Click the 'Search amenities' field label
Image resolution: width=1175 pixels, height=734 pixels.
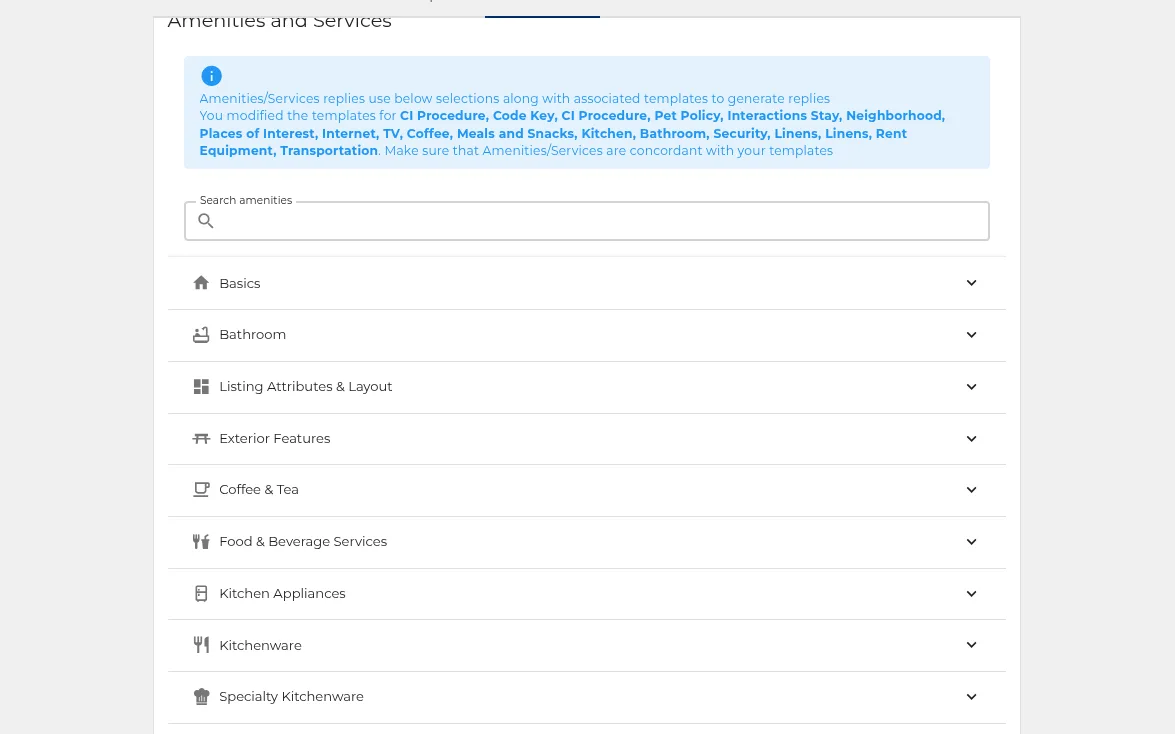[x=246, y=200]
